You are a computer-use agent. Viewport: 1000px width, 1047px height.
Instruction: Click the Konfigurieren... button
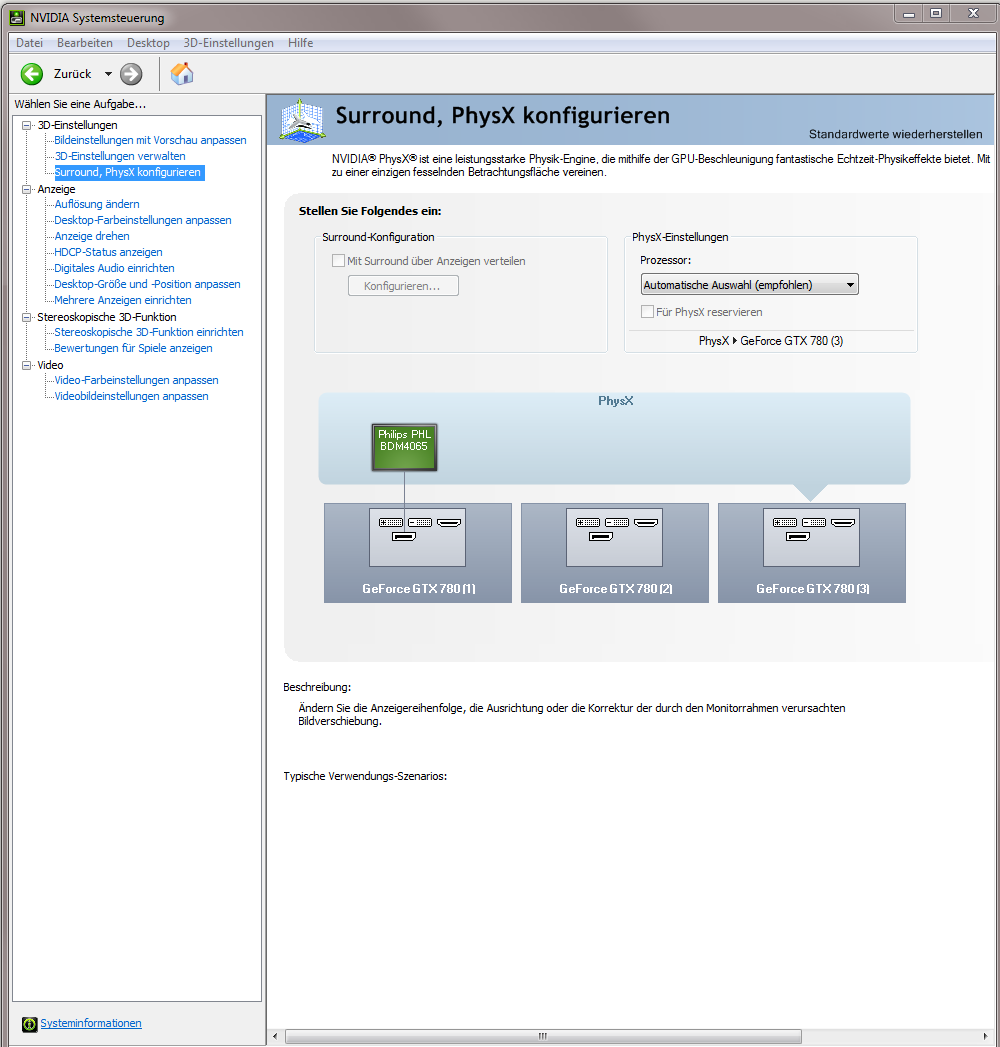(403, 286)
